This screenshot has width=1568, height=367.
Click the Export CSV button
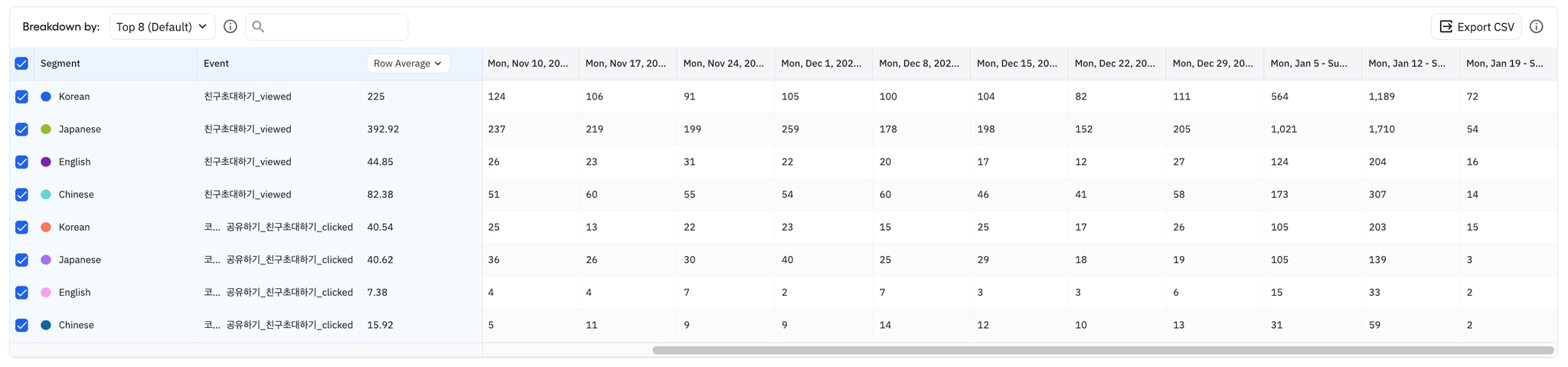click(1475, 27)
